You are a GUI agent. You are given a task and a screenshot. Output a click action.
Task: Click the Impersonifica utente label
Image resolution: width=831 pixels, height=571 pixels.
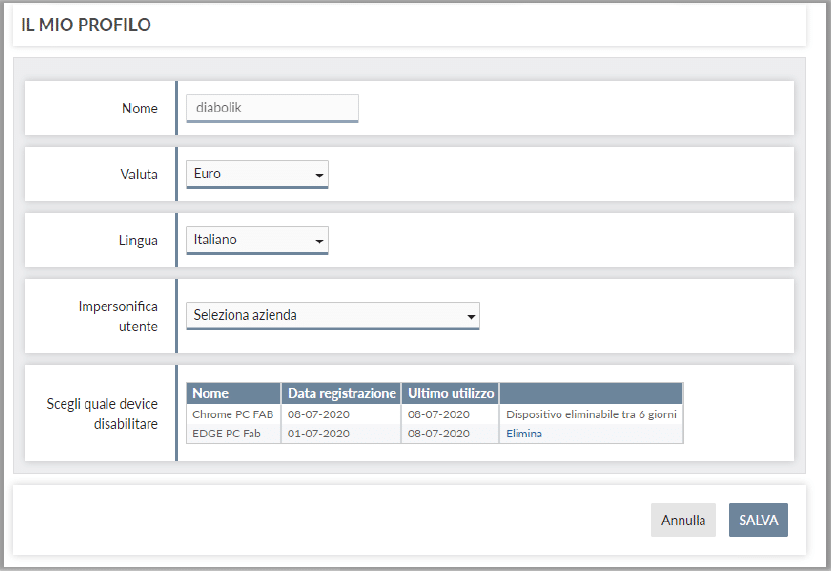tap(118, 316)
